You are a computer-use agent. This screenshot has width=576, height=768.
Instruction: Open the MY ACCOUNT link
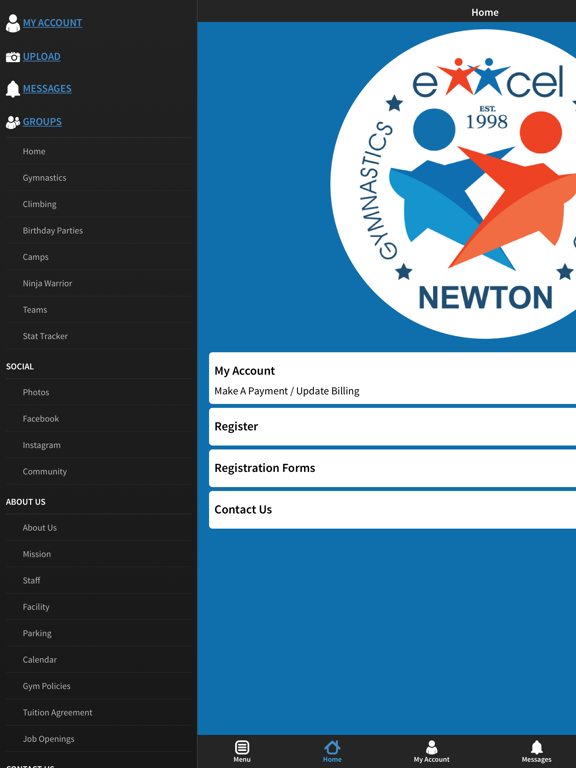pos(52,23)
